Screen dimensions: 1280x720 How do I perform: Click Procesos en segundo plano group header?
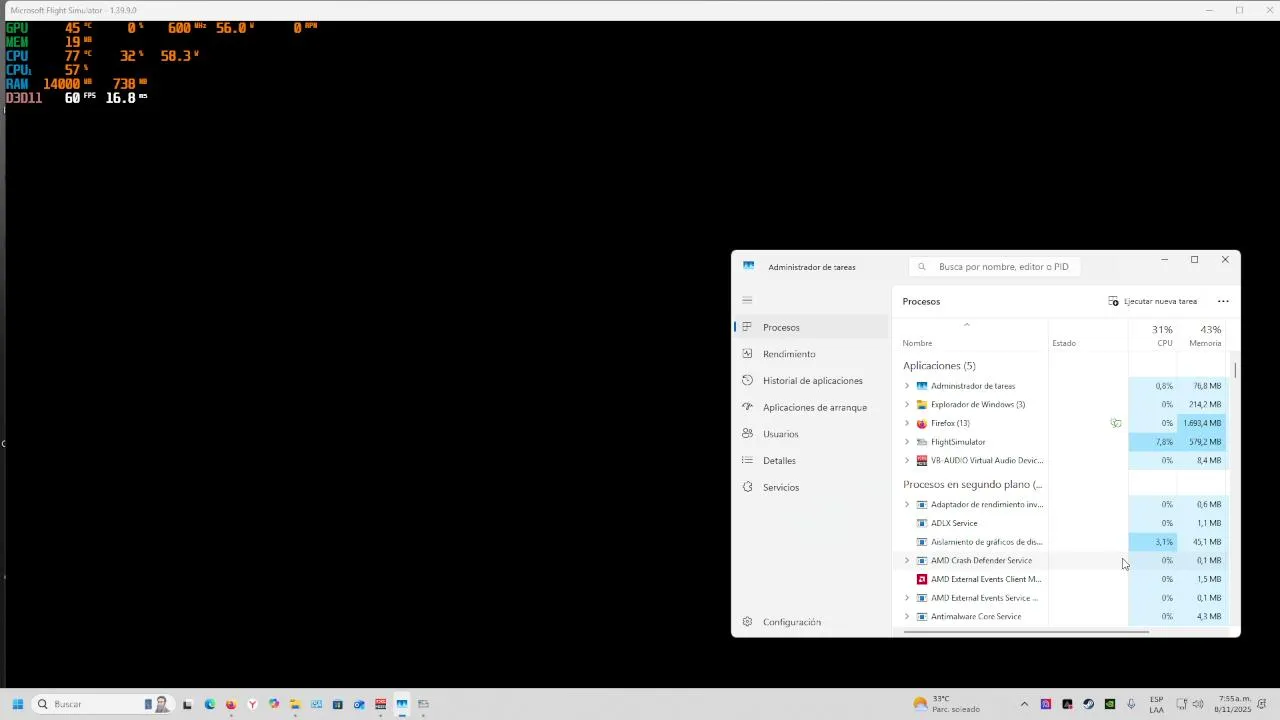point(972,485)
